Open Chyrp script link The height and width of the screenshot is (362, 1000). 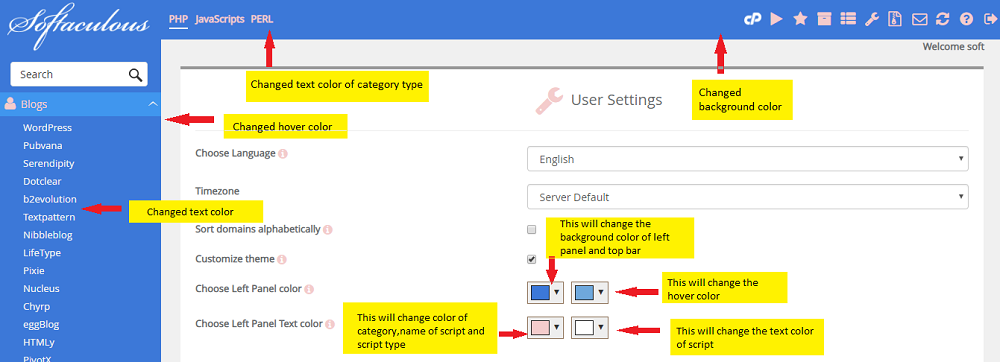point(36,306)
